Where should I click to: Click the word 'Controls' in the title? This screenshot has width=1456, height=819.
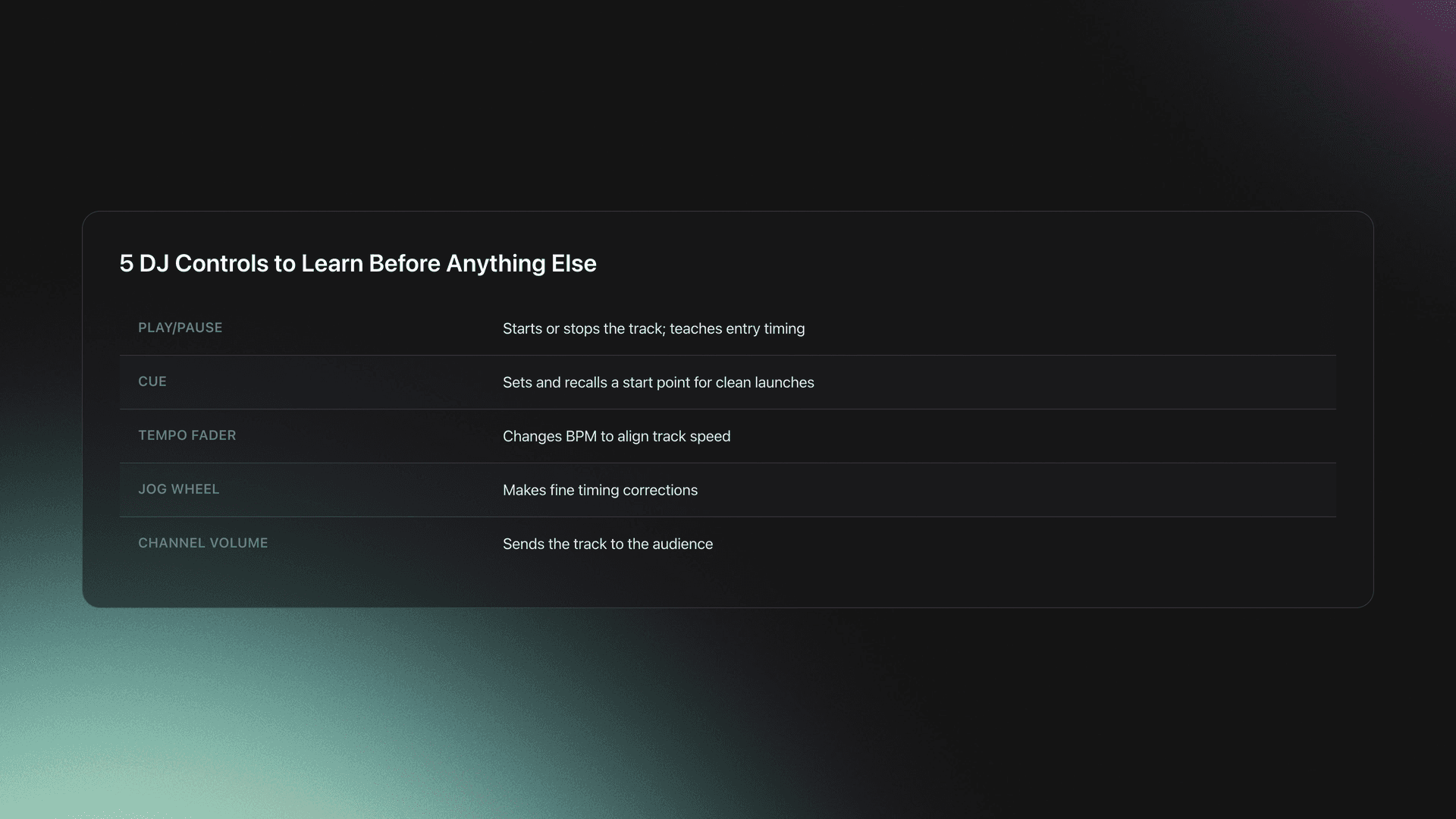221,263
